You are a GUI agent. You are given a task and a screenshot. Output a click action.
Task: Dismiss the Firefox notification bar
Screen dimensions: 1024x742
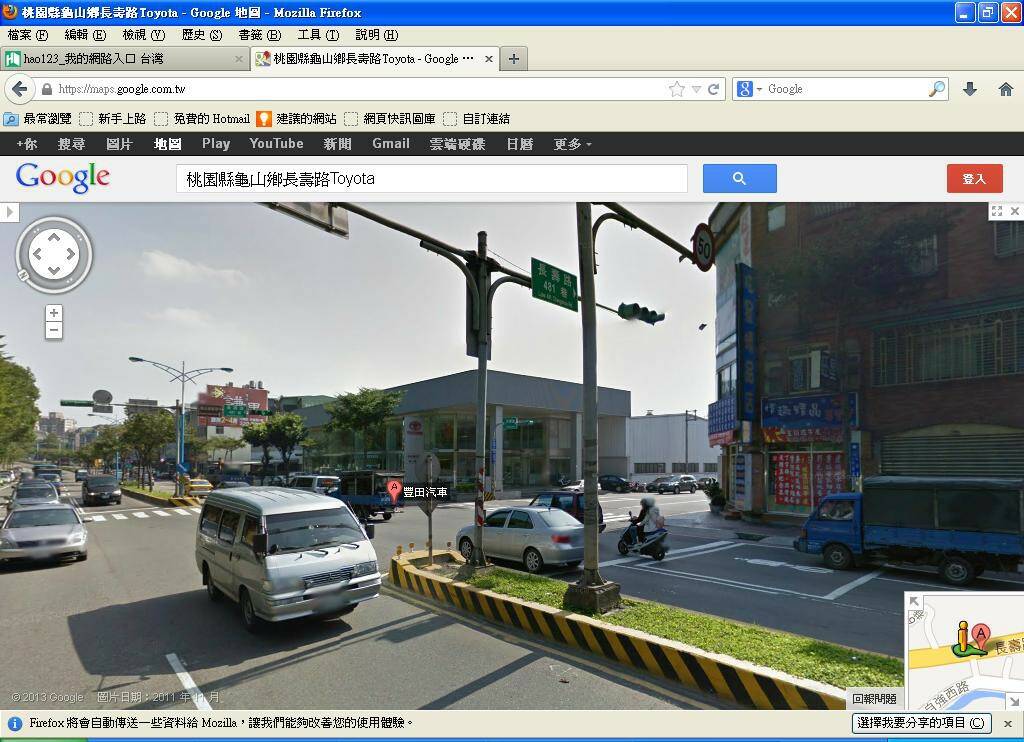pos(1008,724)
